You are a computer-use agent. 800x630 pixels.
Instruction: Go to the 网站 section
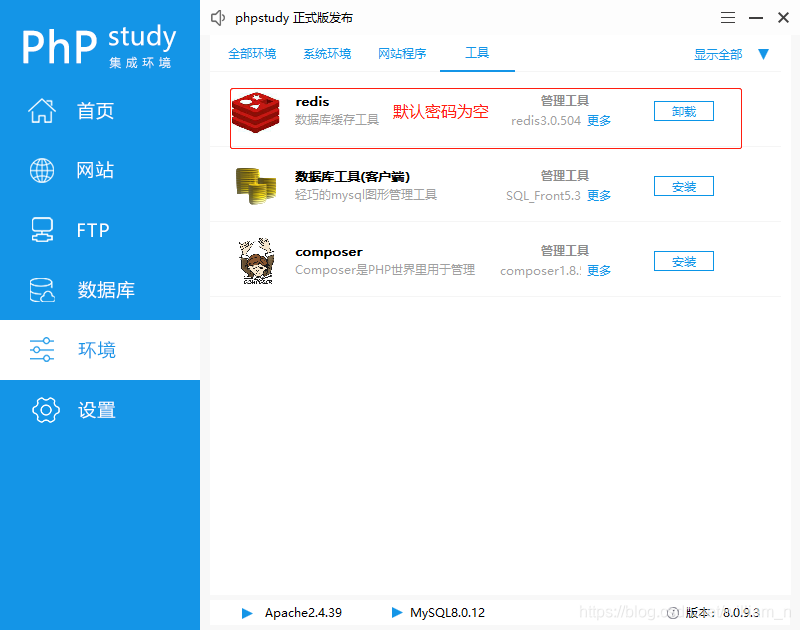(100, 170)
